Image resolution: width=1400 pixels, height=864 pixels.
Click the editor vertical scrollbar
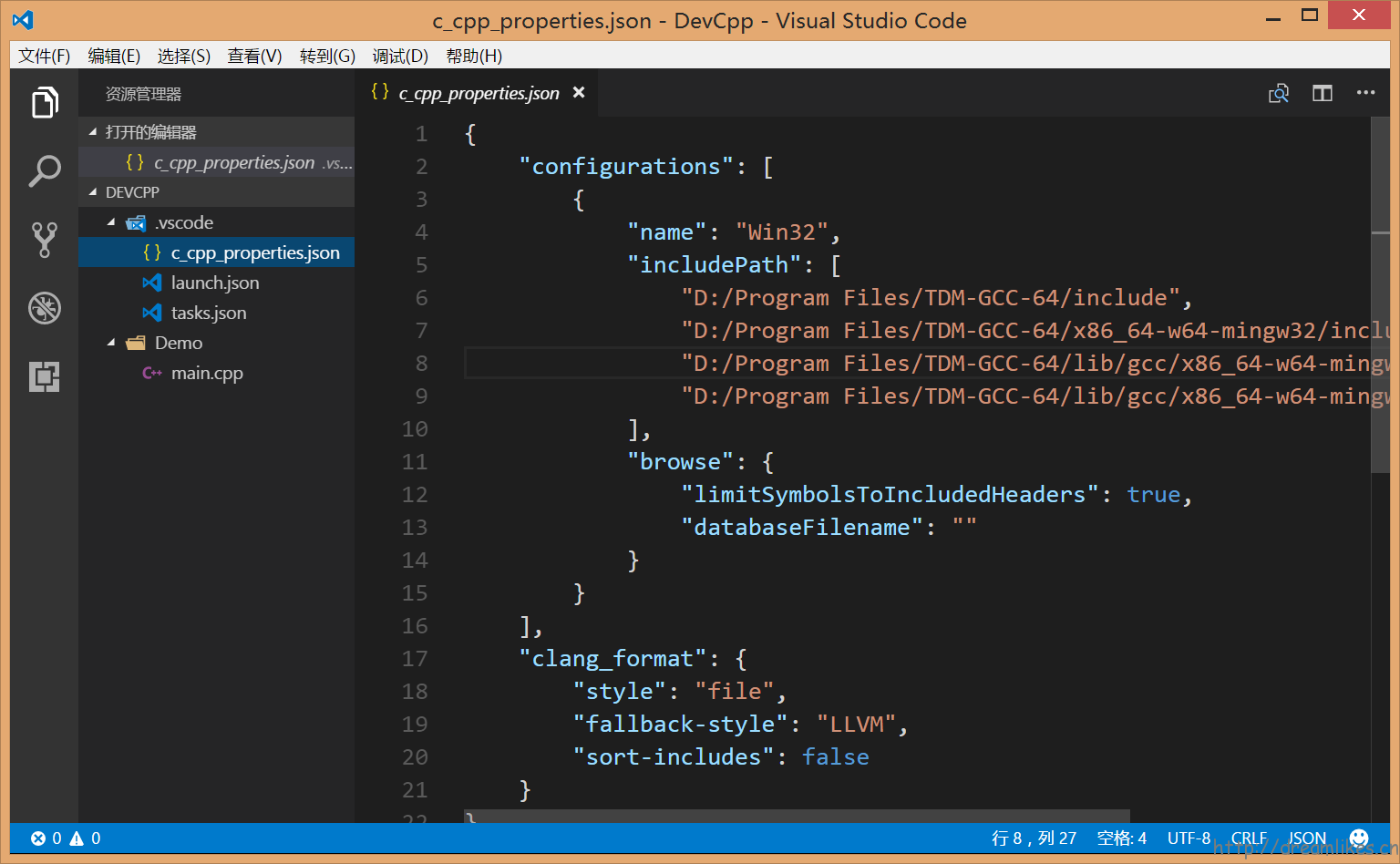coord(1380,296)
